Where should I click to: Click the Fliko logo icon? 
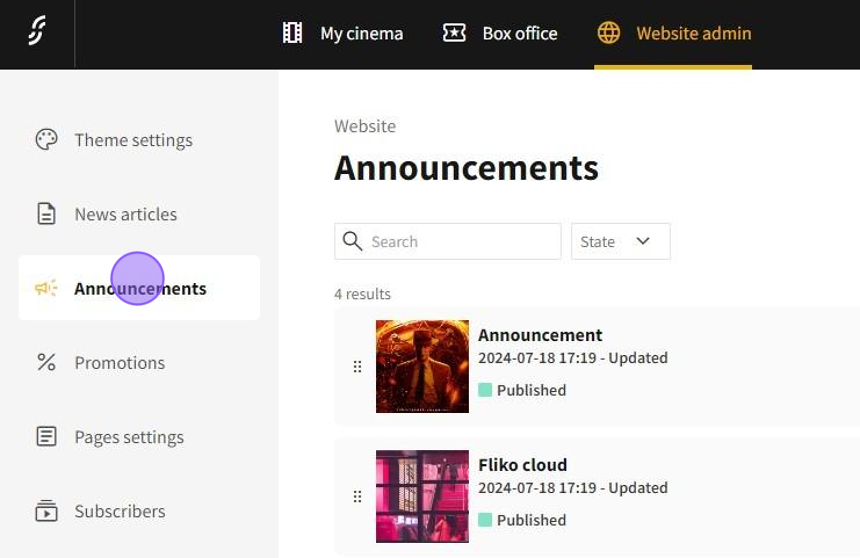click(37, 33)
